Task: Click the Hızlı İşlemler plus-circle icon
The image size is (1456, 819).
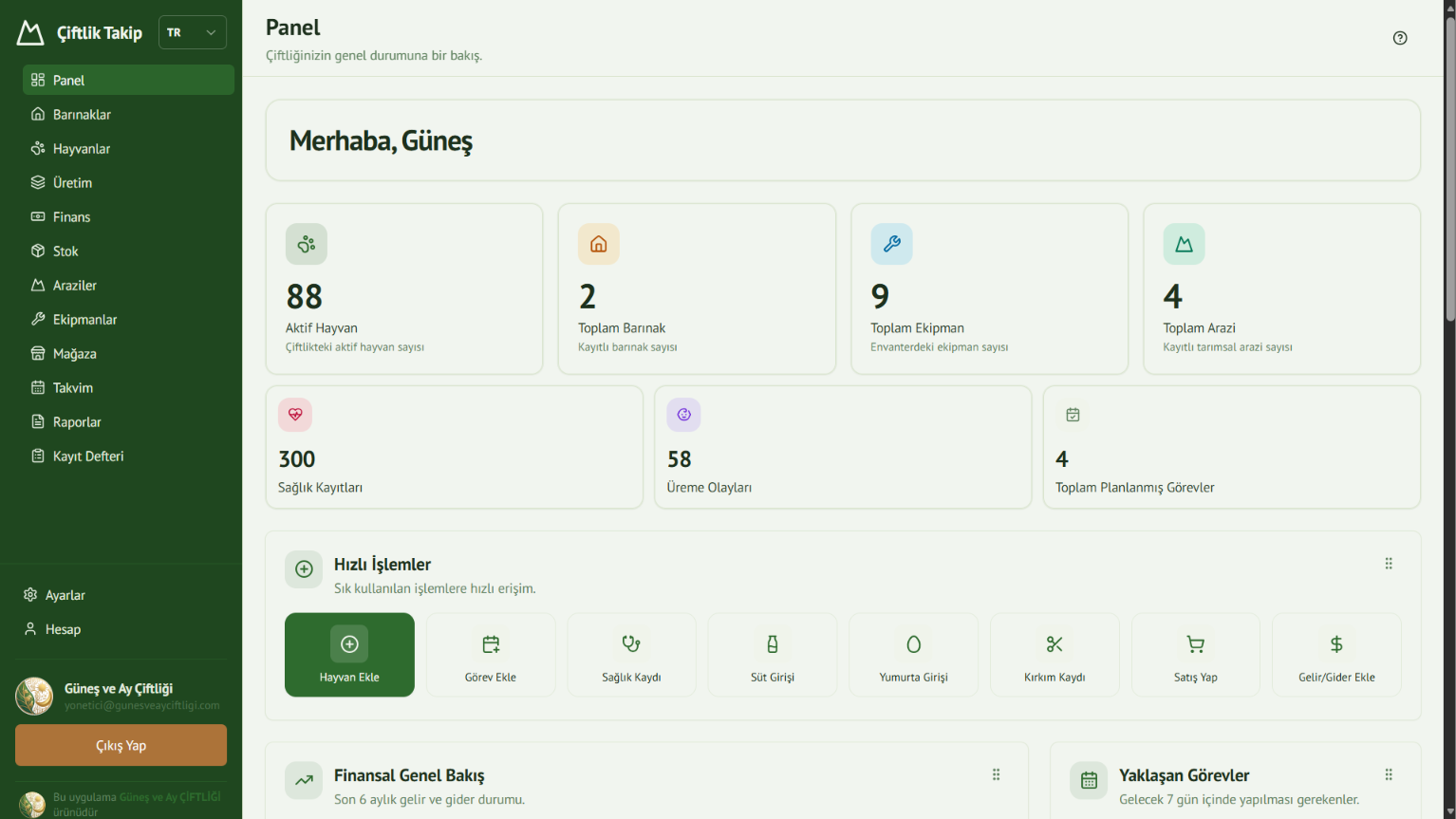Action: point(304,569)
